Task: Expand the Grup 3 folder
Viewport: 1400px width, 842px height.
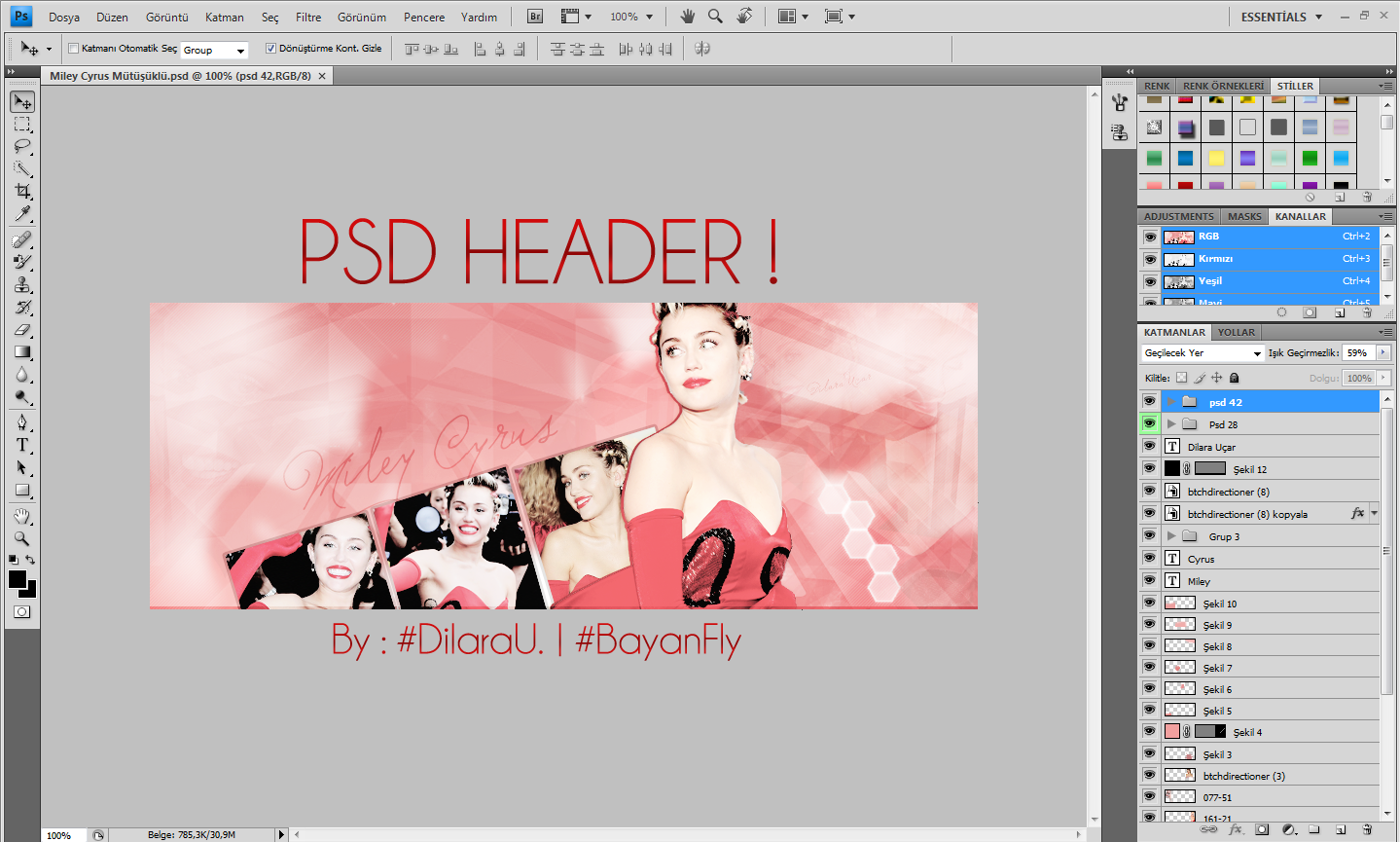Action: 1171,536
